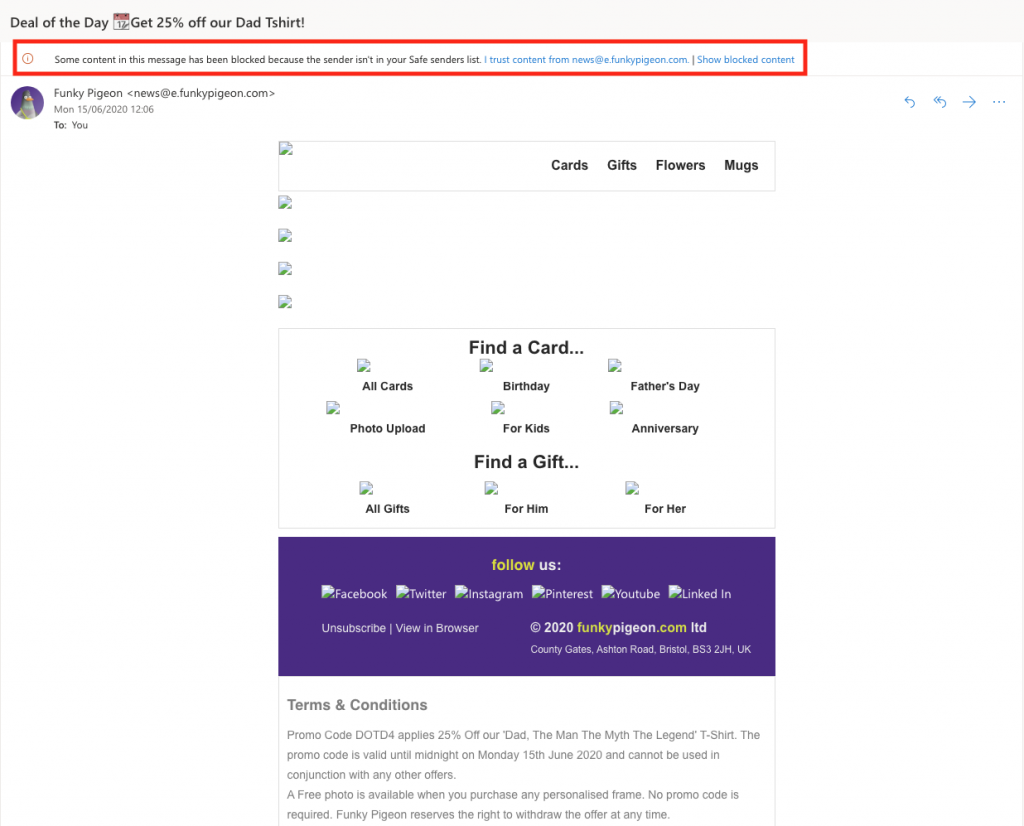Screen dimensions: 1024x826
Task: Click broken image above Father's Day
Action: point(615,366)
